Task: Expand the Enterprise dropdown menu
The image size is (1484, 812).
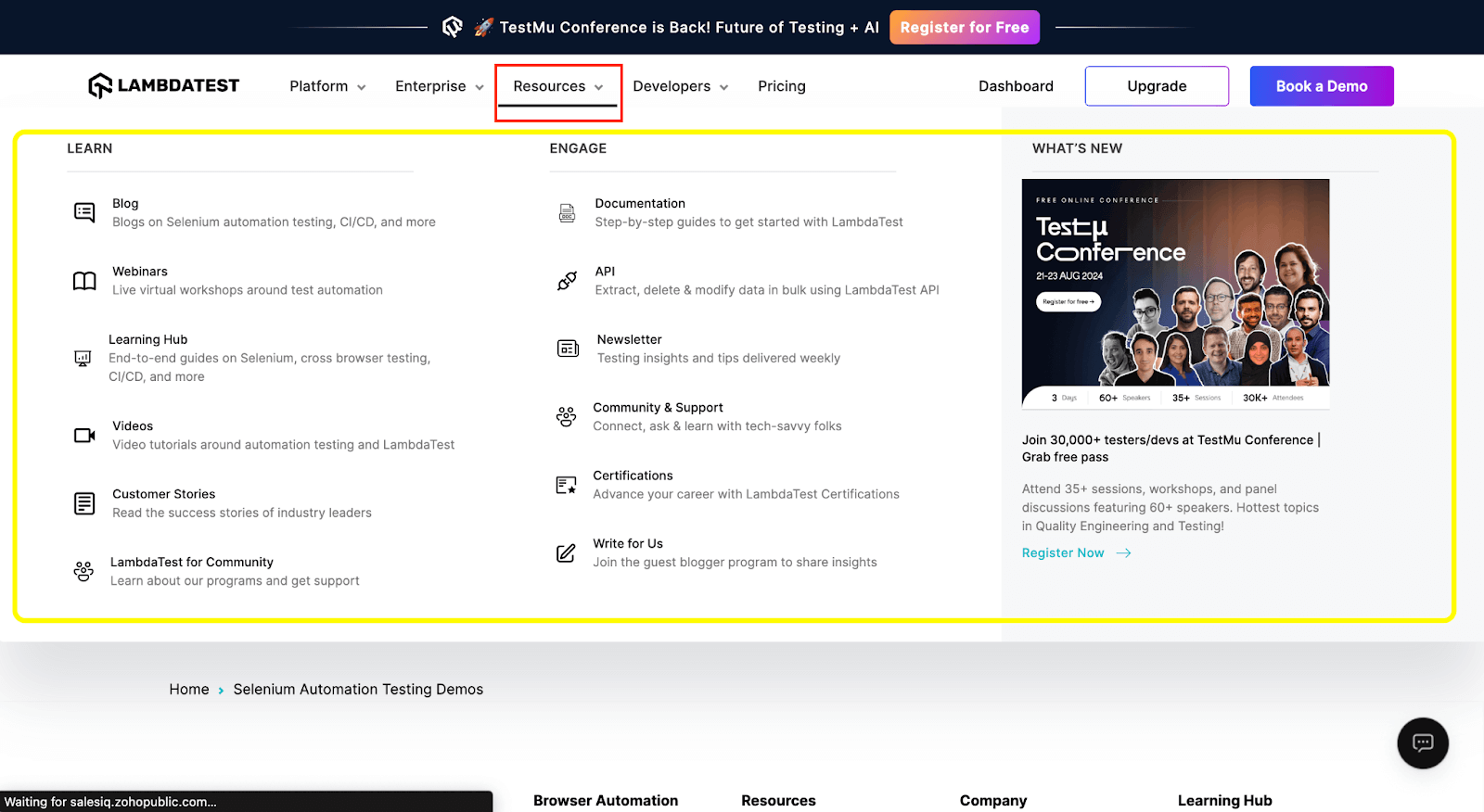Action: click(x=440, y=86)
